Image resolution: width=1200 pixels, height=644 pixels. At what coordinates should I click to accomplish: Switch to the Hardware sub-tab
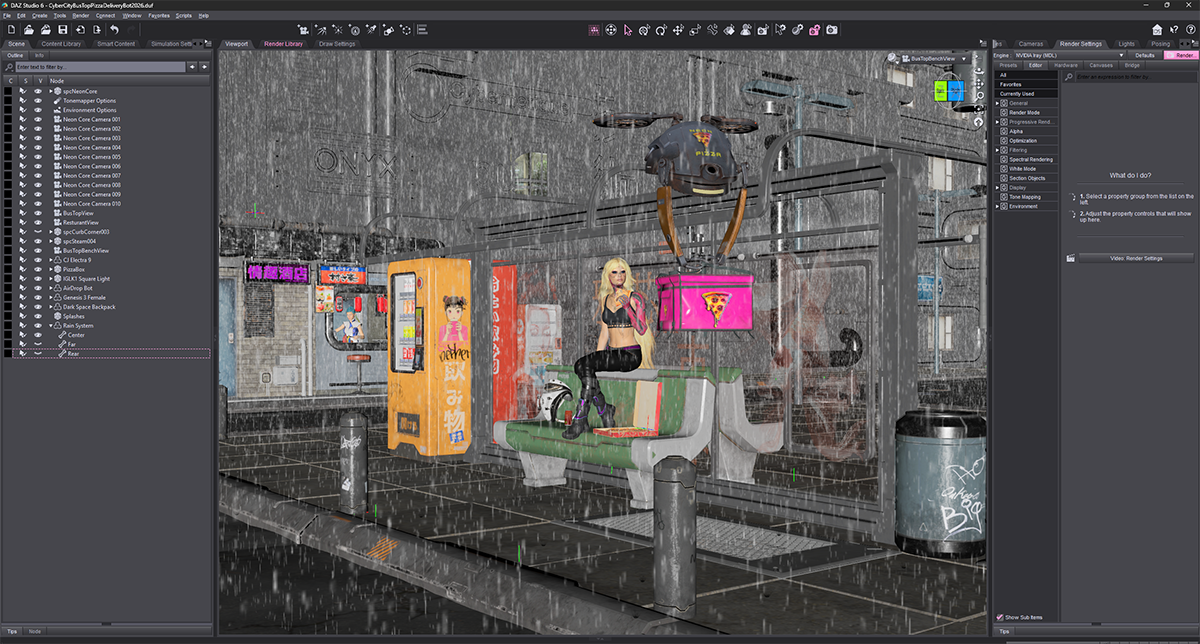(1065, 65)
